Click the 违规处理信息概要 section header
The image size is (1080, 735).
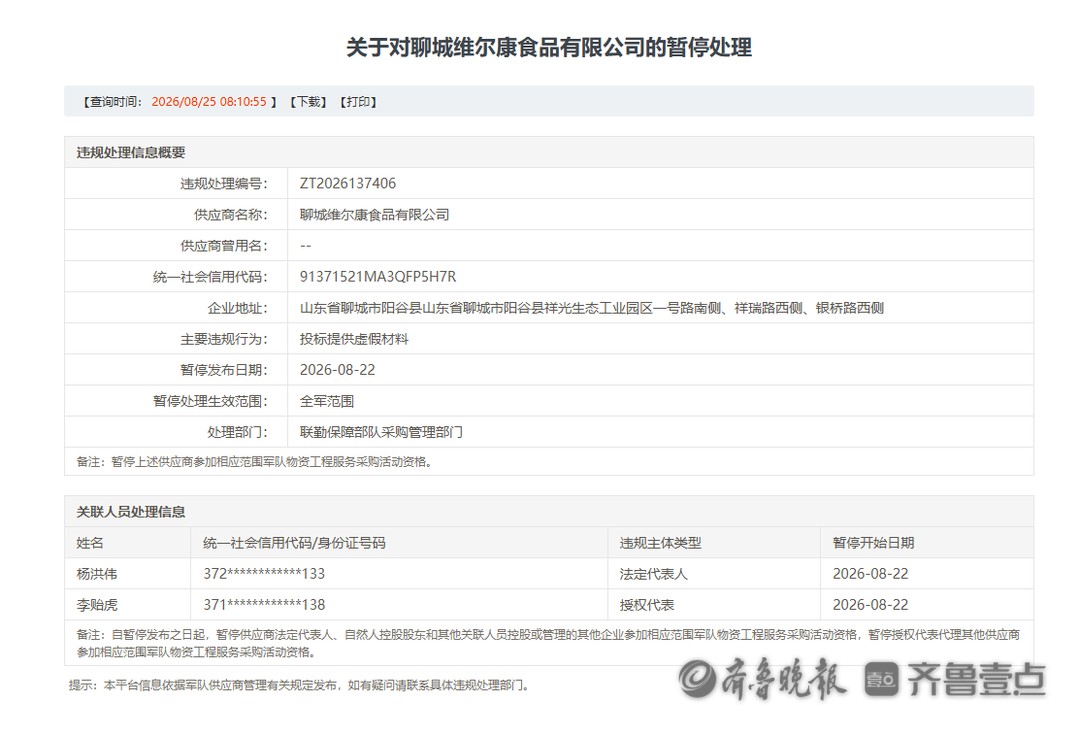click(131, 152)
